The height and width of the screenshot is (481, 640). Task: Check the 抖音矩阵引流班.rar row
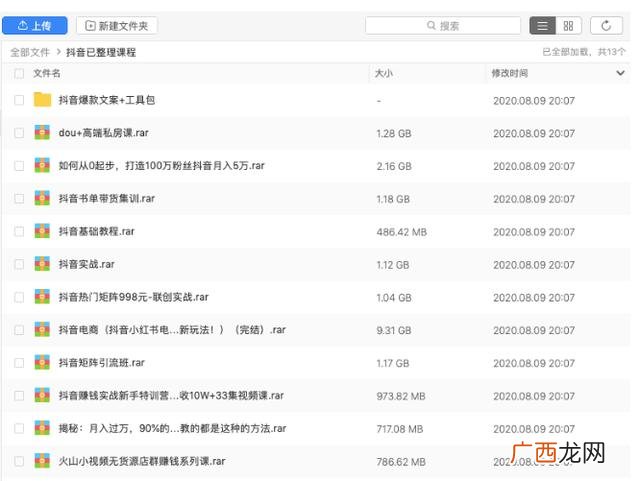19,363
